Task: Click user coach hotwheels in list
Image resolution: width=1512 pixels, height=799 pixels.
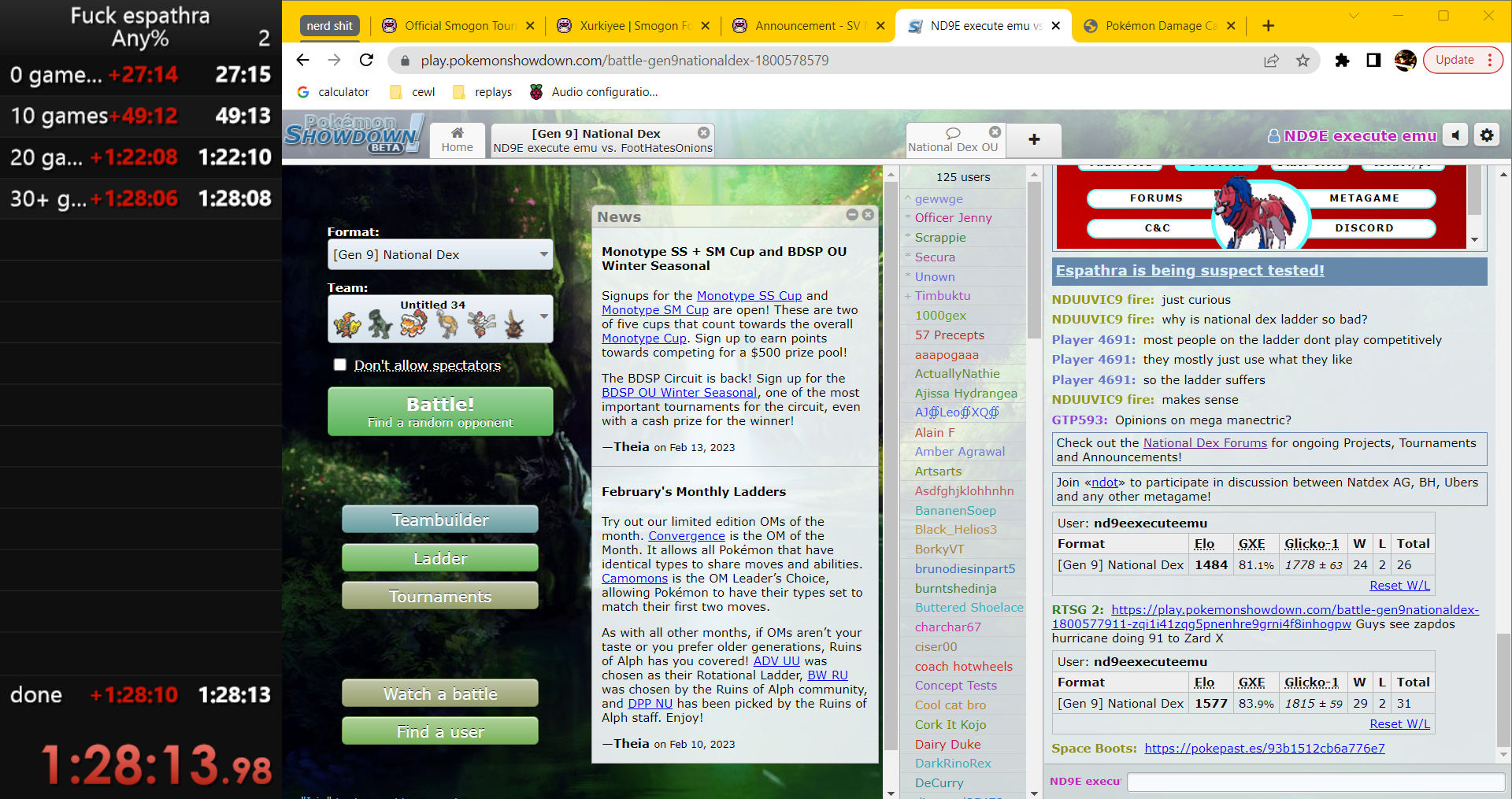Action: [x=963, y=667]
